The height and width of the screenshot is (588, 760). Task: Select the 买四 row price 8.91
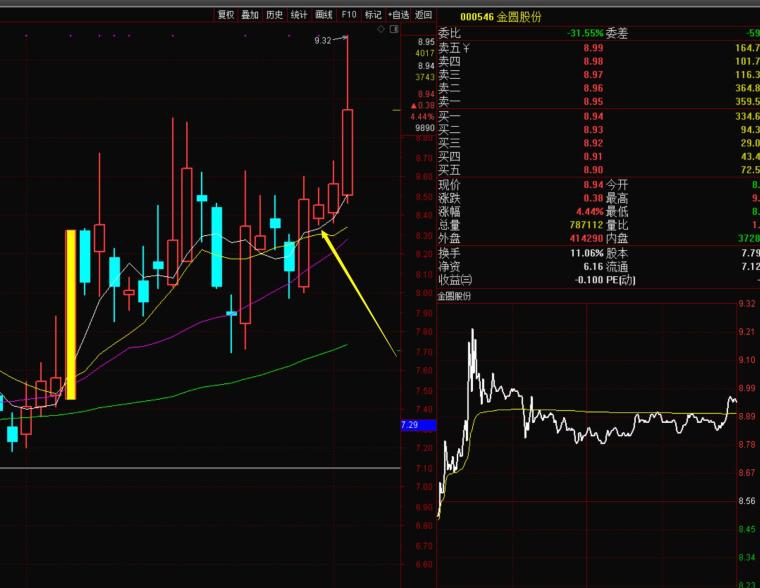tap(593, 157)
